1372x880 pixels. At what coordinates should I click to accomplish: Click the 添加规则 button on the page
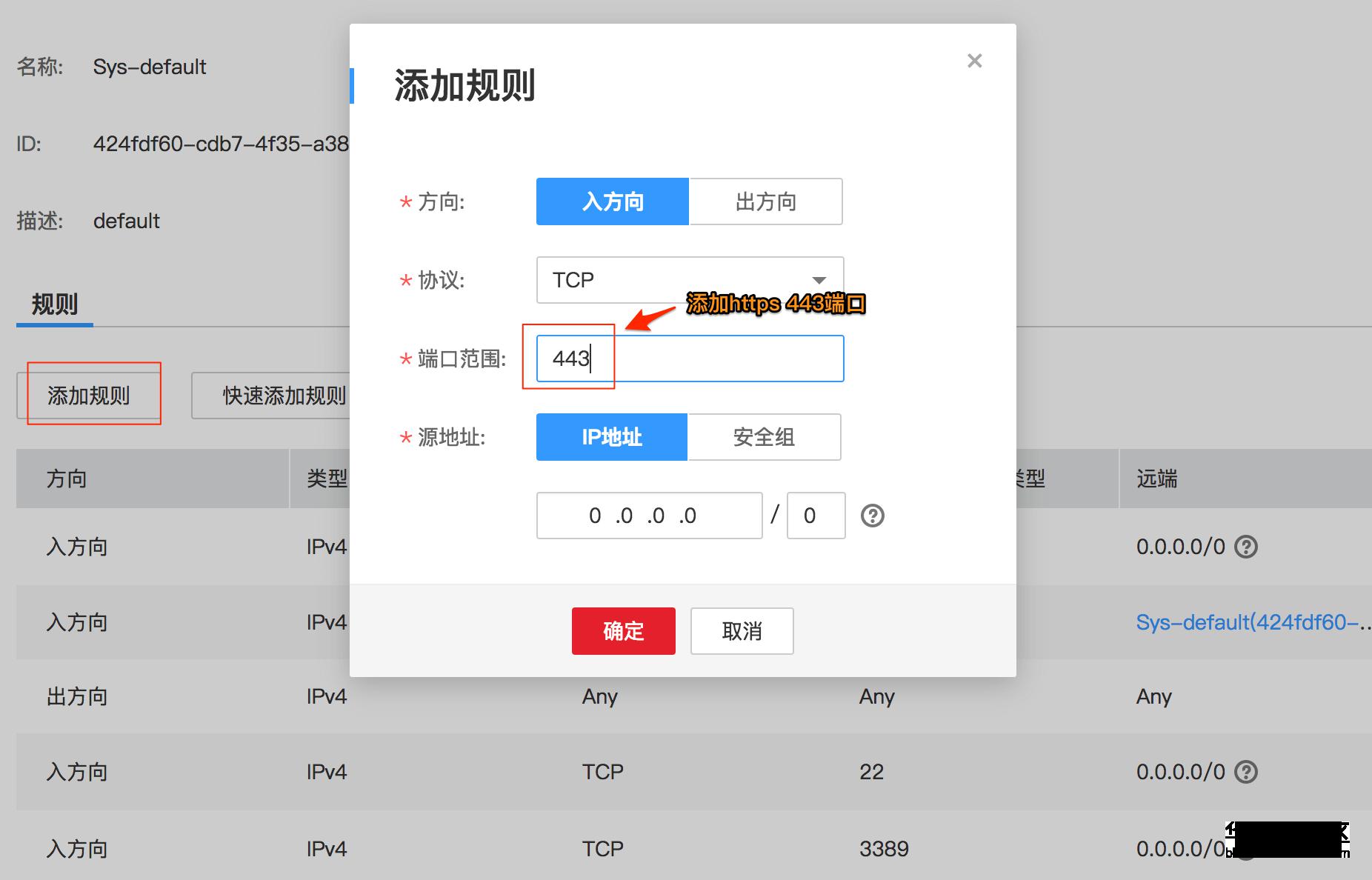pos(89,396)
